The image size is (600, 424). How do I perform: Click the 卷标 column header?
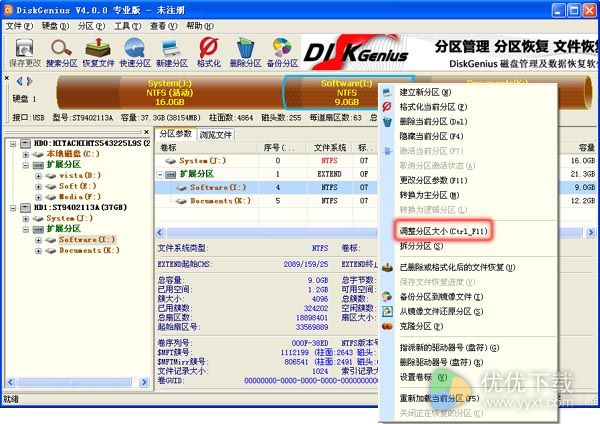point(207,148)
